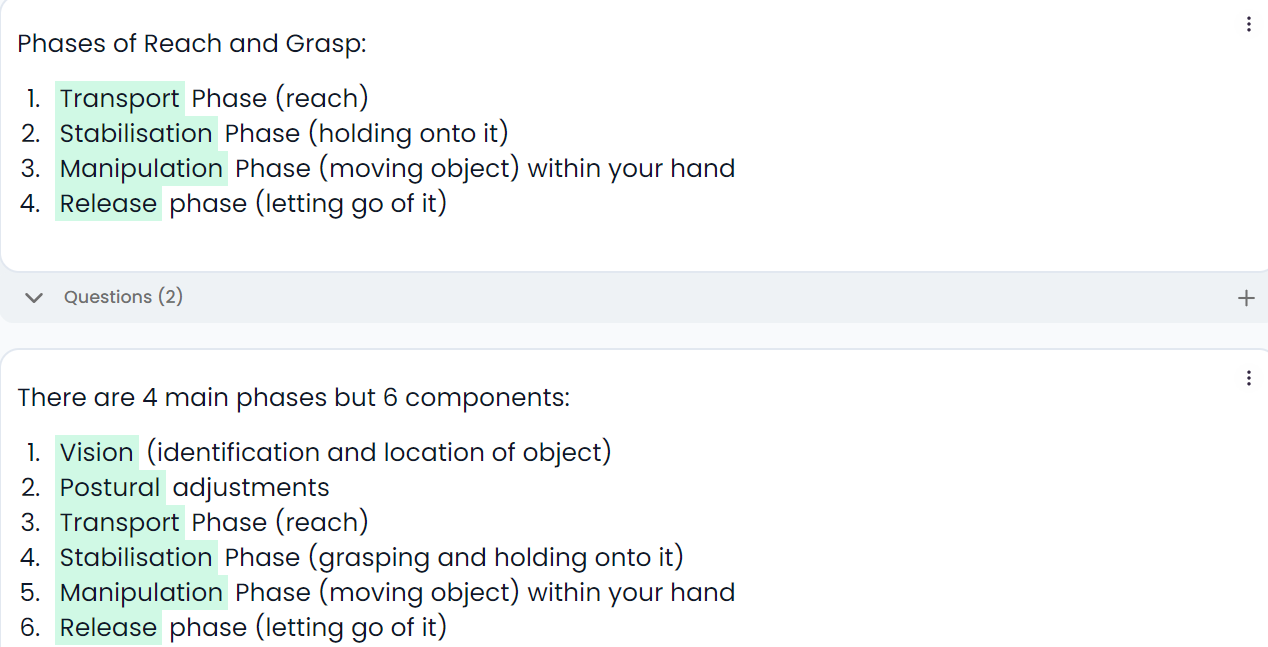Click '(identification and location of object)' text

379,453
